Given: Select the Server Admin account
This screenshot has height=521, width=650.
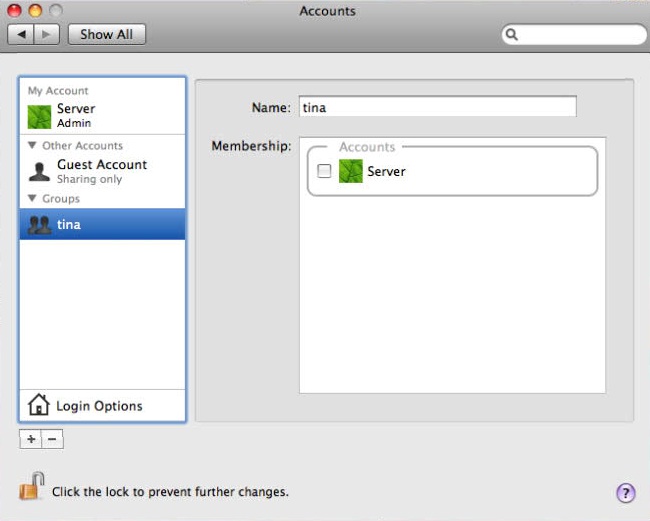Looking at the screenshot, I should [x=102, y=116].
